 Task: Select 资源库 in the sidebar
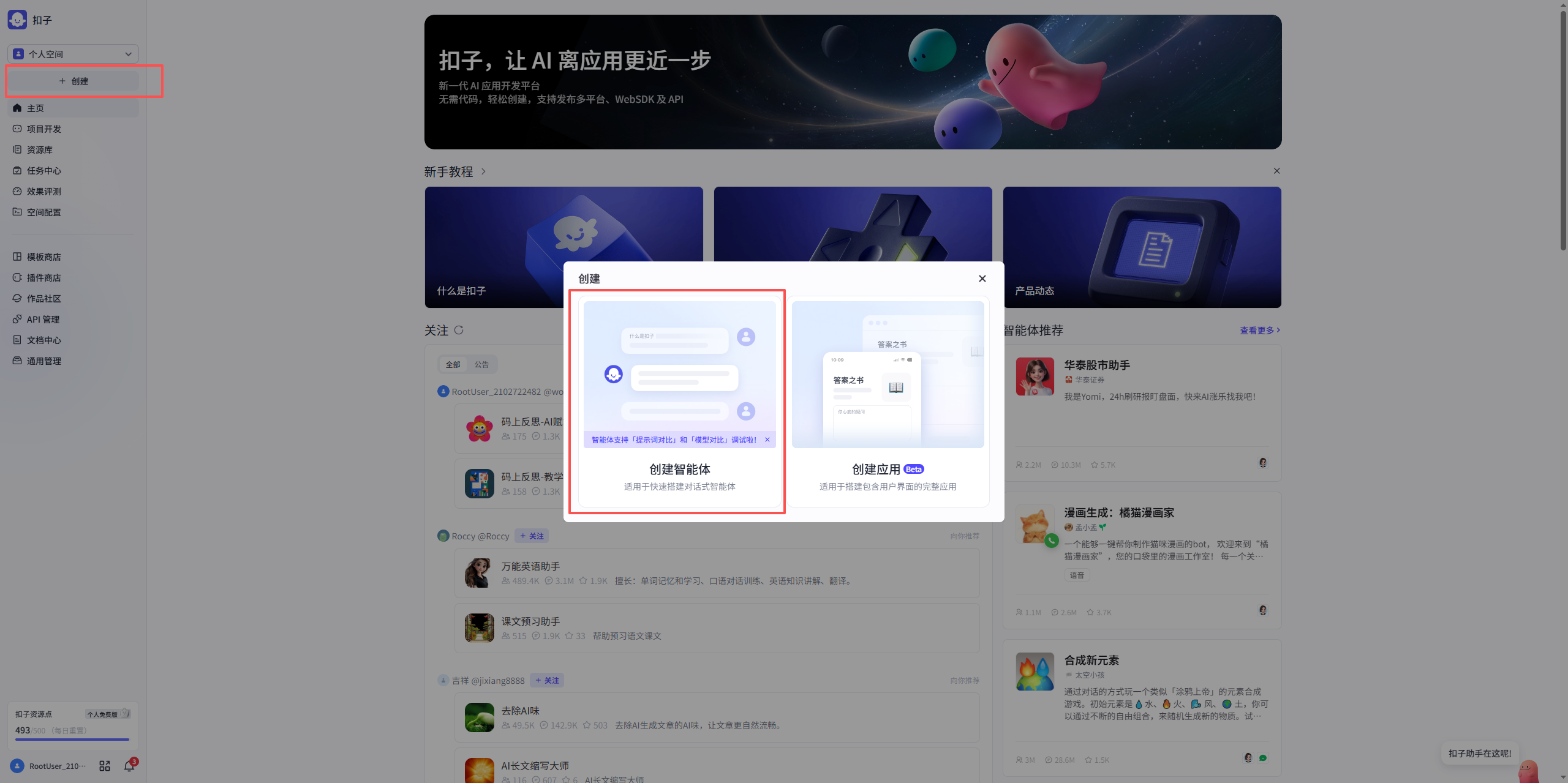(x=41, y=149)
